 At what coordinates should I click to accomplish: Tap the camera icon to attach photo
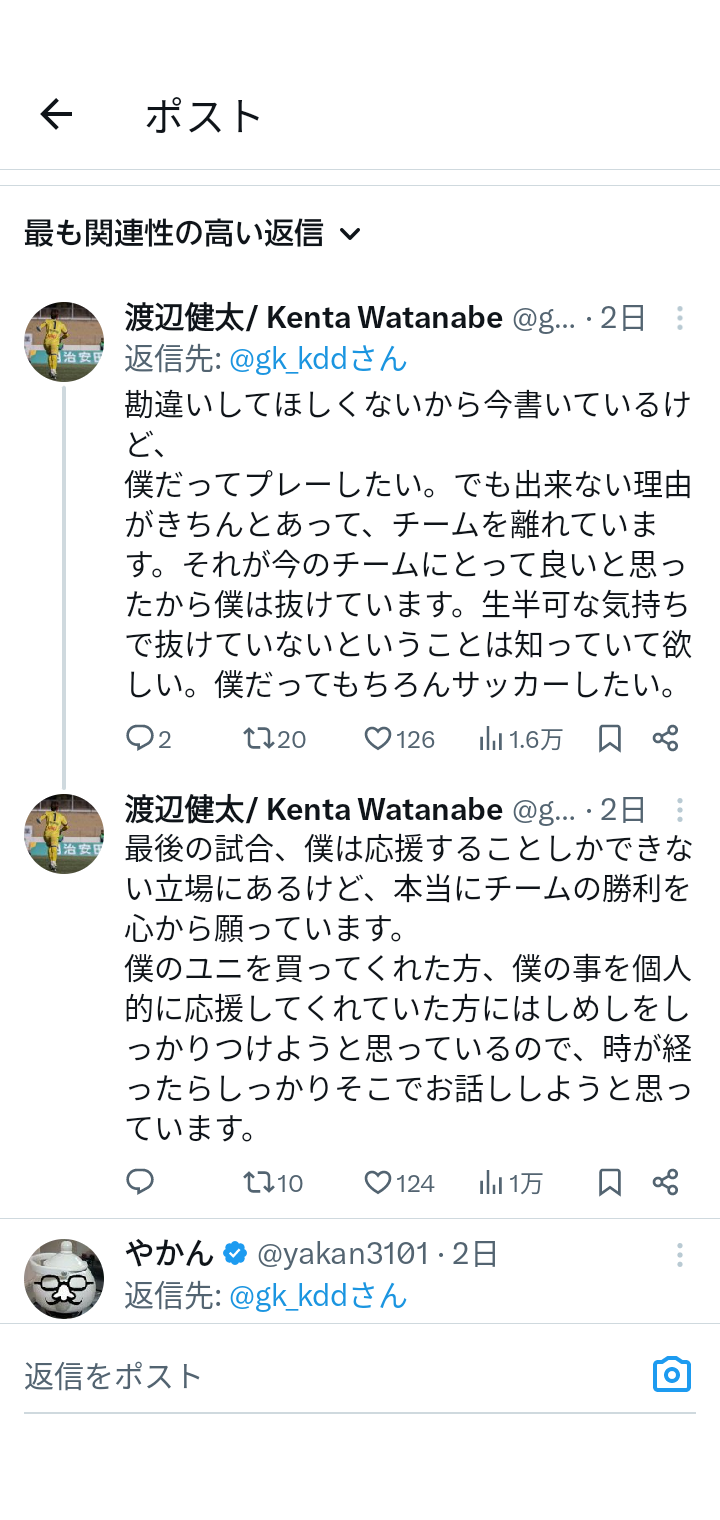click(672, 1374)
